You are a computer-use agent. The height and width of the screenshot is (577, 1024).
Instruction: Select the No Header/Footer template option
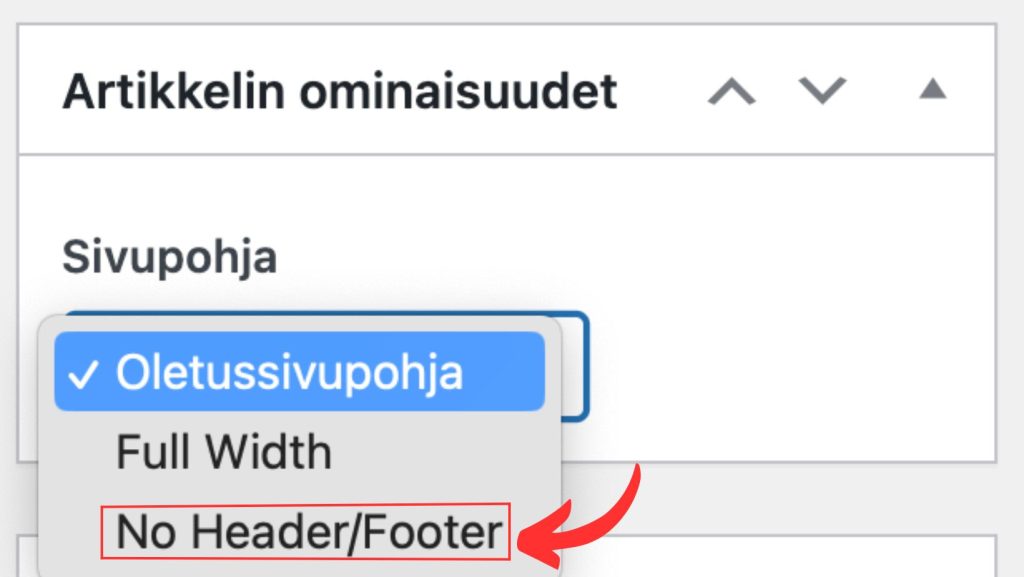pyautogui.click(x=307, y=532)
